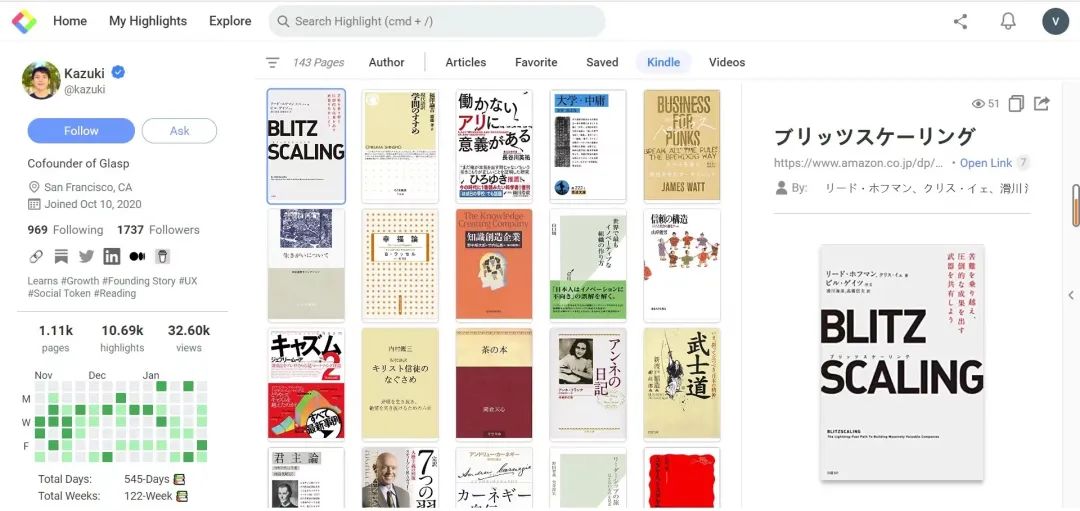Open the 君主論 book cover
The image size is (1080, 511).
pyautogui.click(x=307, y=478)
